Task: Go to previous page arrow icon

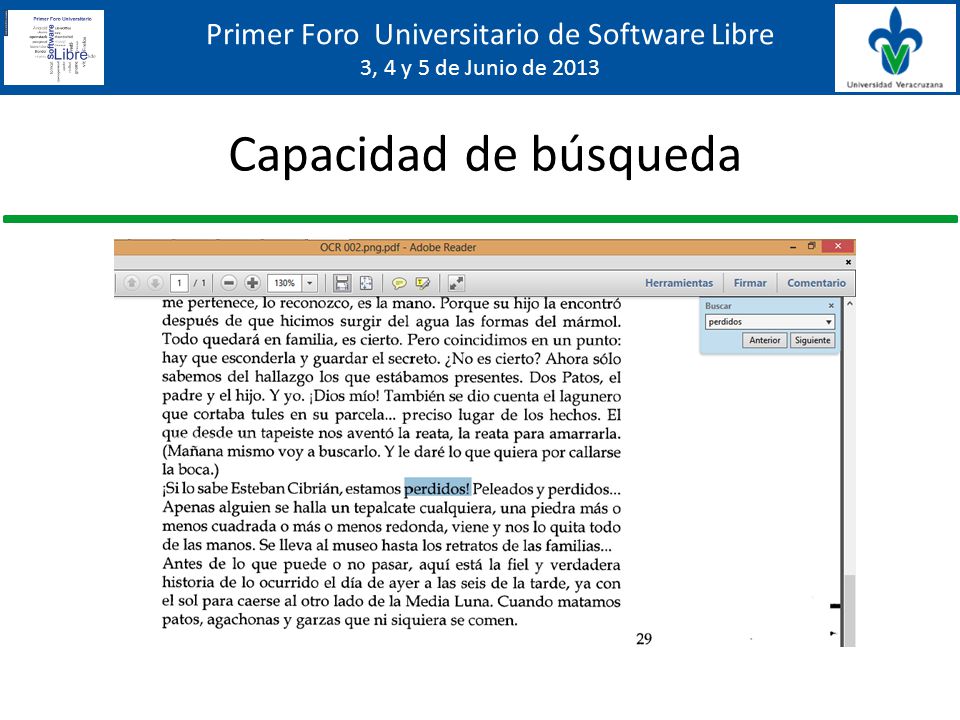Action: coord(132,283)
